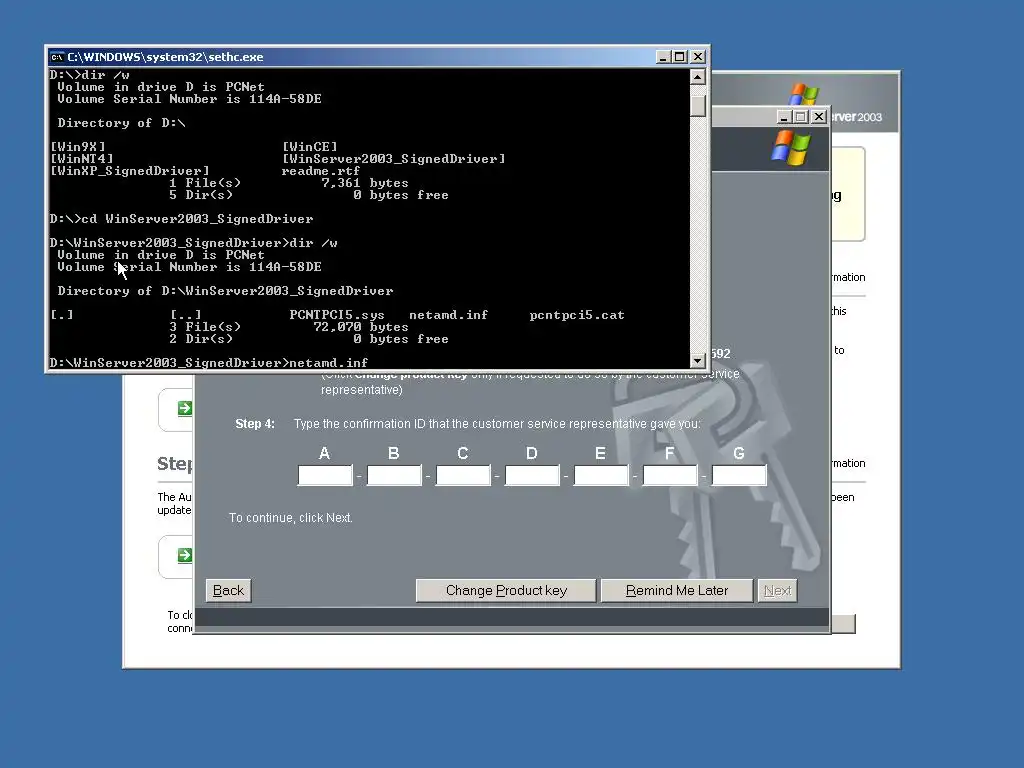1024x768 pixels.
Task: Click [WinCE] folder entry in console
Action: pyautogui.click(x=310, y=147)
